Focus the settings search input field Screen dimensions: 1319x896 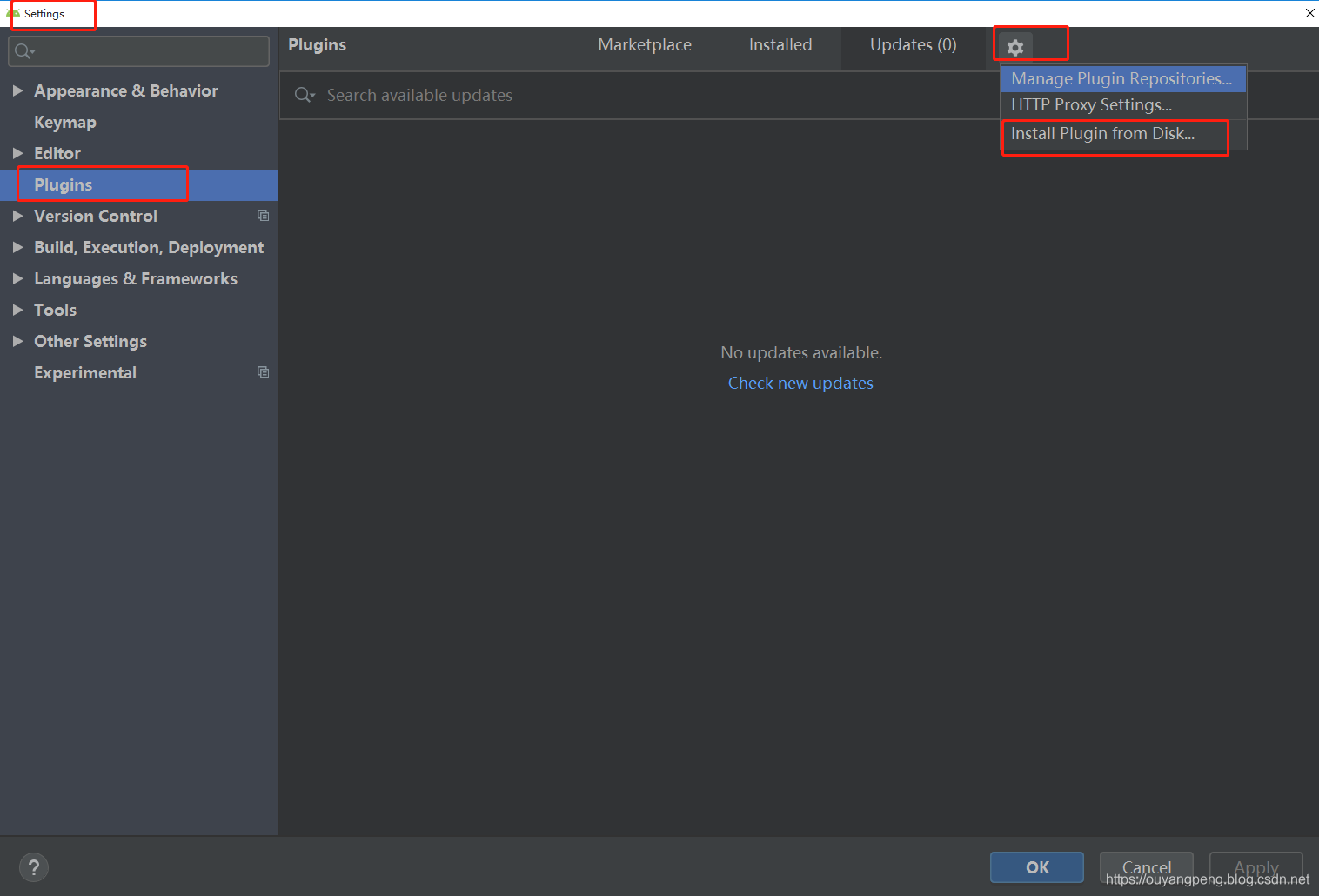click(x=139, y=51)
